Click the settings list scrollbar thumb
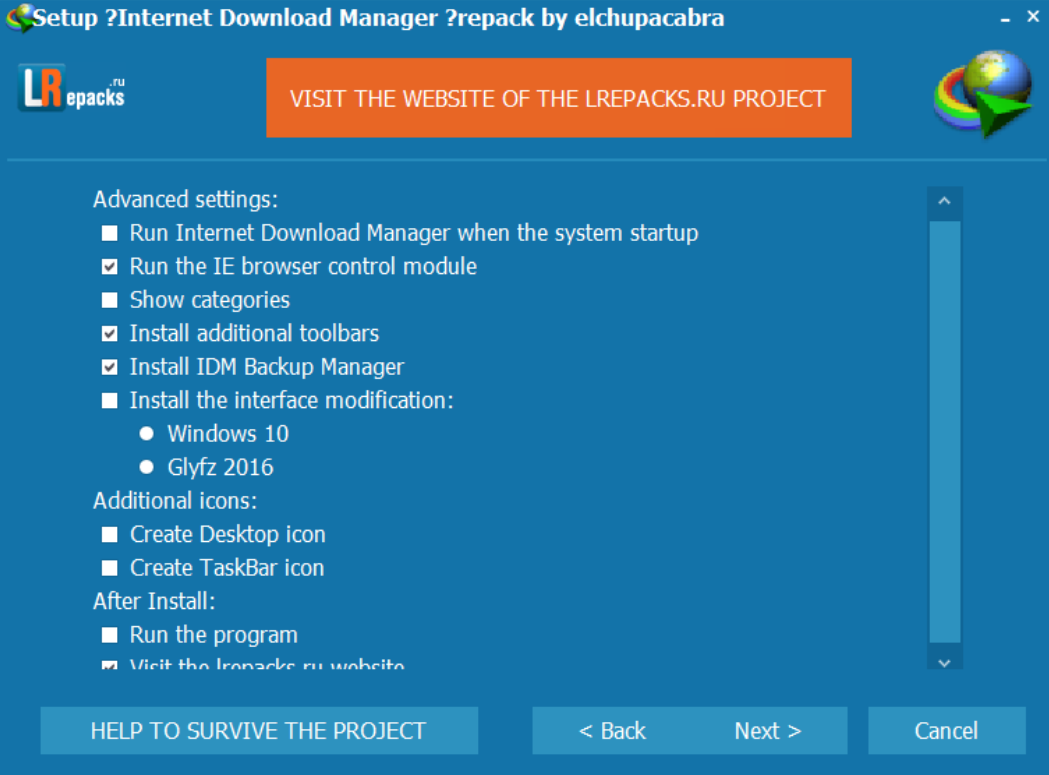1049x775 pixels. tap(945, 432)
